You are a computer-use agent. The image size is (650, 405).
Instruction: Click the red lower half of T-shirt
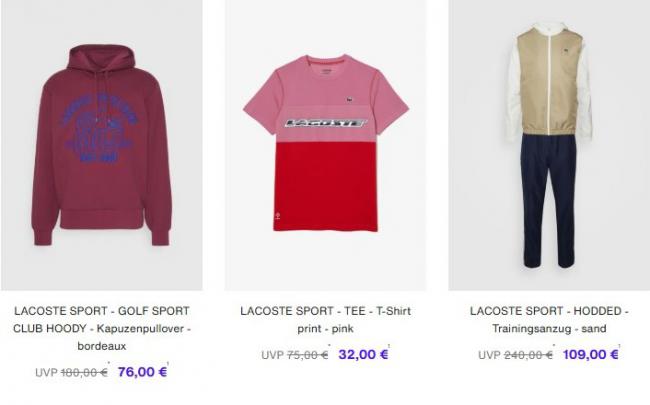pyautogui.click(x=326, y=187)
